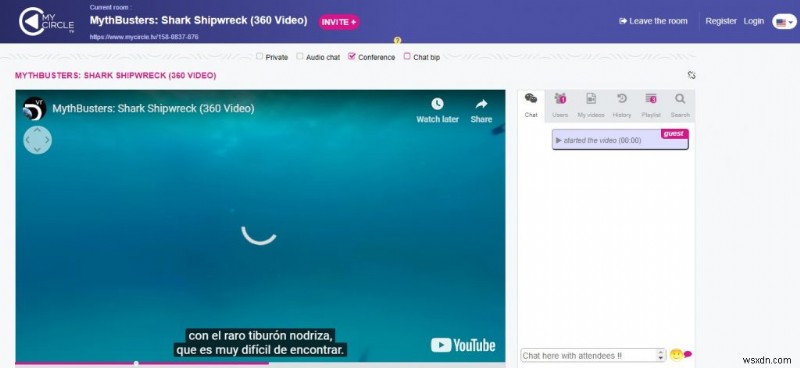Screen dimensions: 800x368
Task: Click the YouTube logo in the video
Action: pos(463,345)
